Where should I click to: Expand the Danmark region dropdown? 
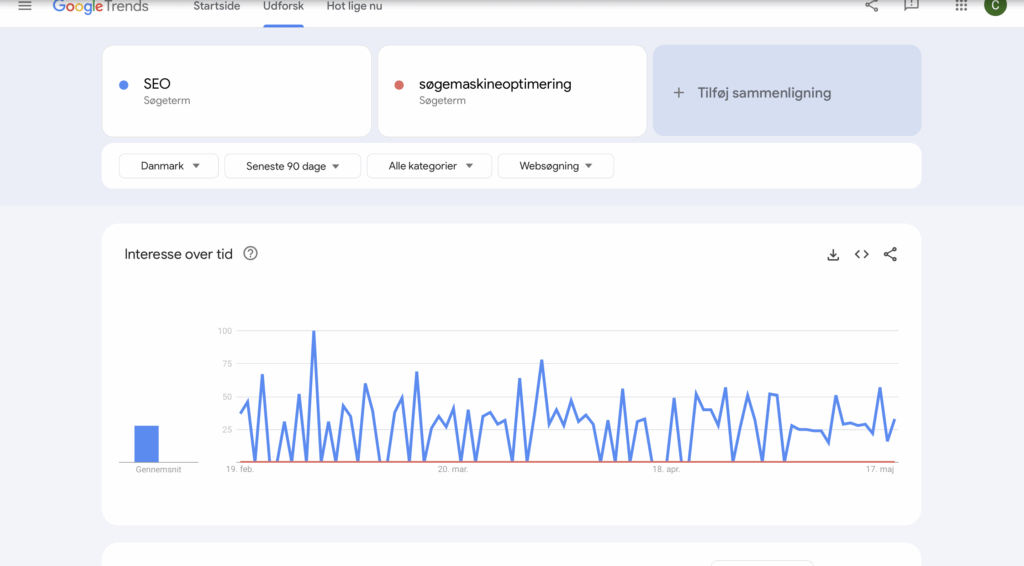tap(169, 166)
